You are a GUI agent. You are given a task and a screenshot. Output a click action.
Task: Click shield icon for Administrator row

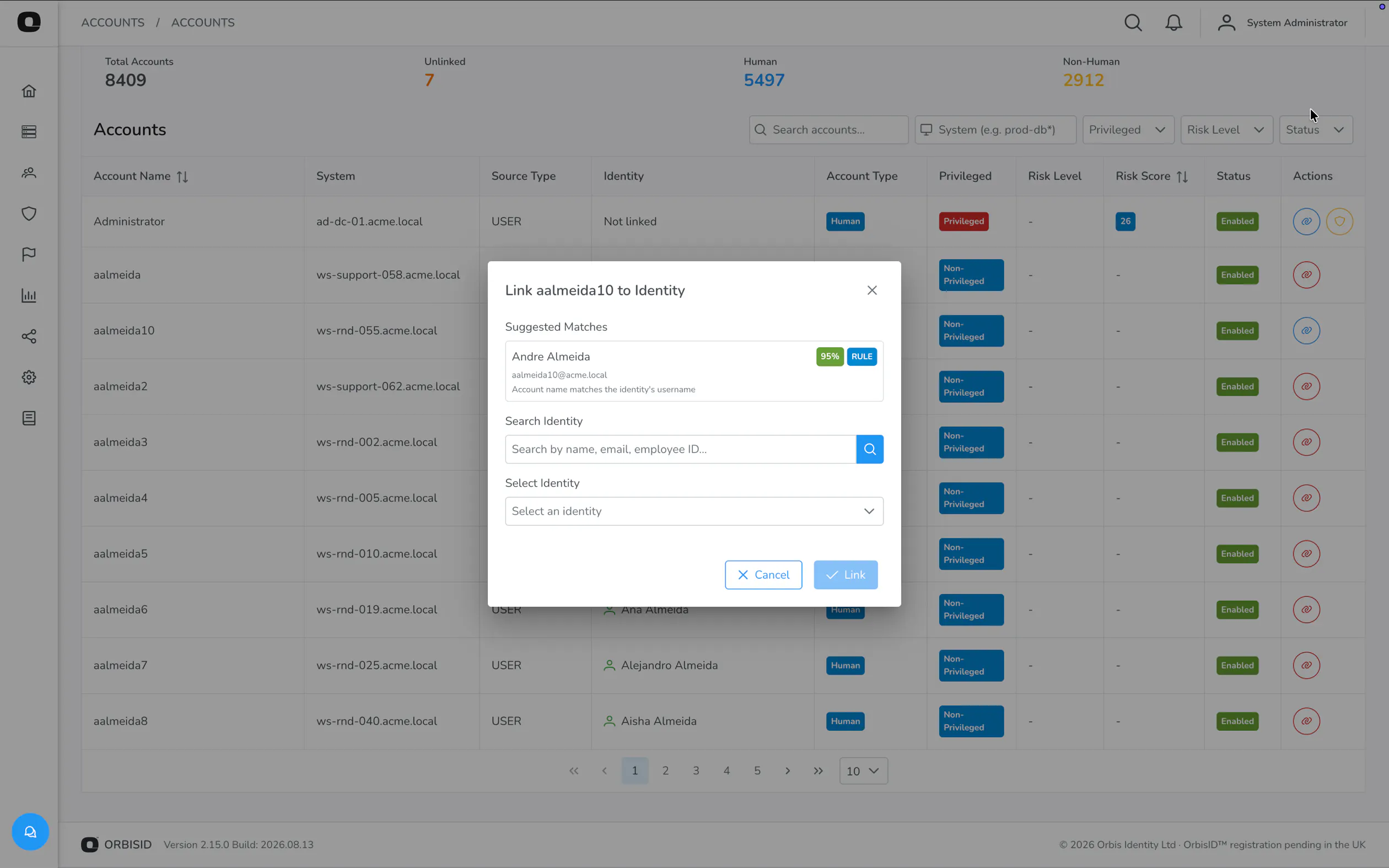point(1339,222)
